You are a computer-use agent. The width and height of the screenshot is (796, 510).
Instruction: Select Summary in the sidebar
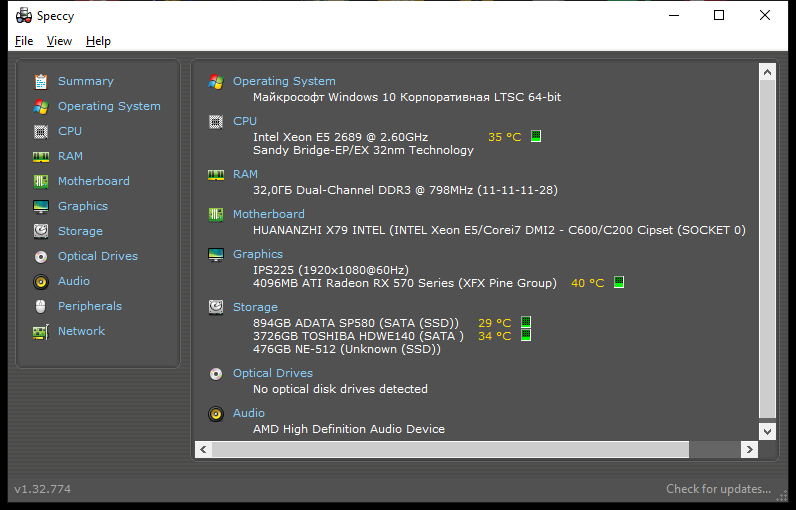coord(86,81)
